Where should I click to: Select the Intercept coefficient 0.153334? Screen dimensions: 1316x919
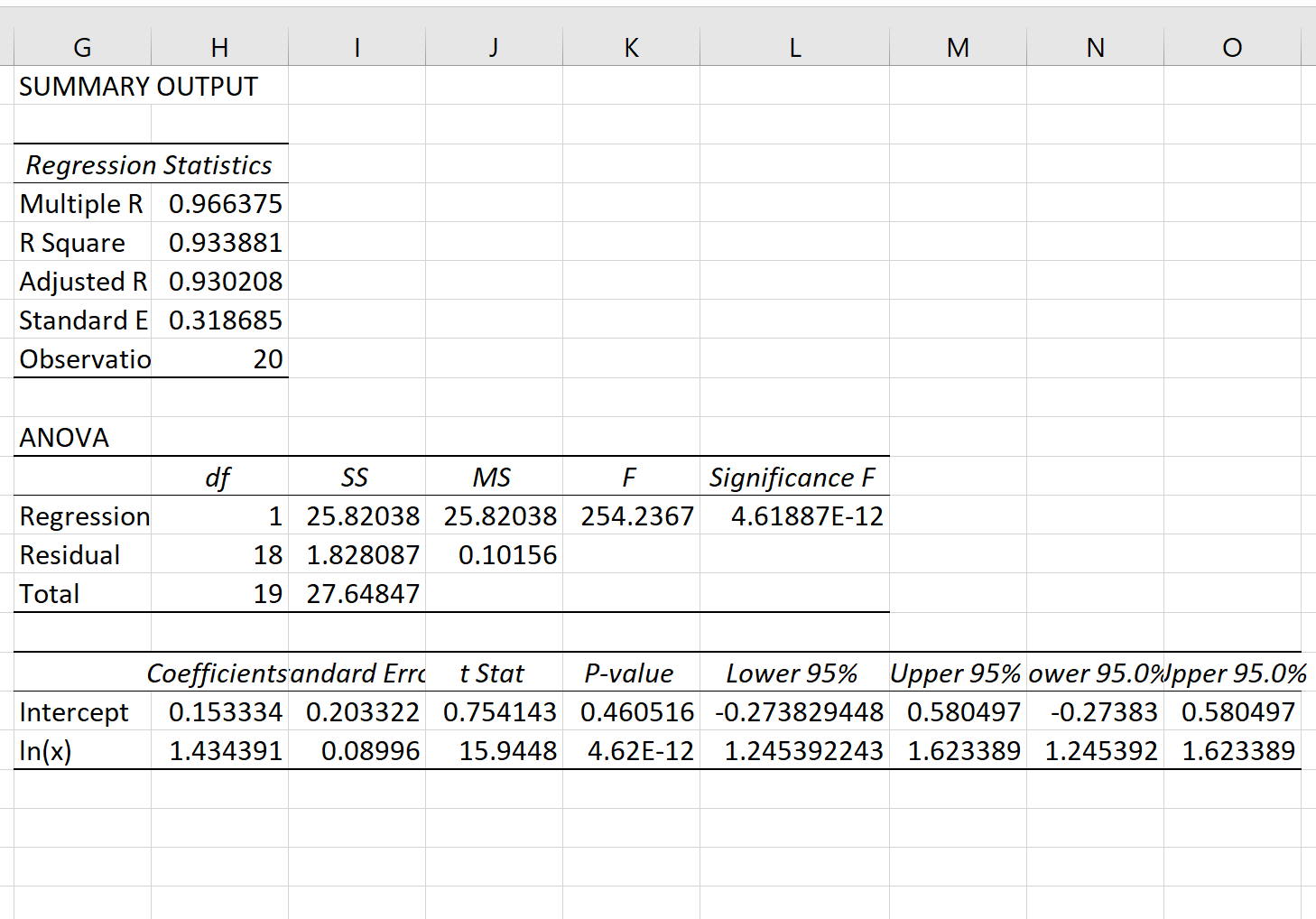(x=226, y=711)
